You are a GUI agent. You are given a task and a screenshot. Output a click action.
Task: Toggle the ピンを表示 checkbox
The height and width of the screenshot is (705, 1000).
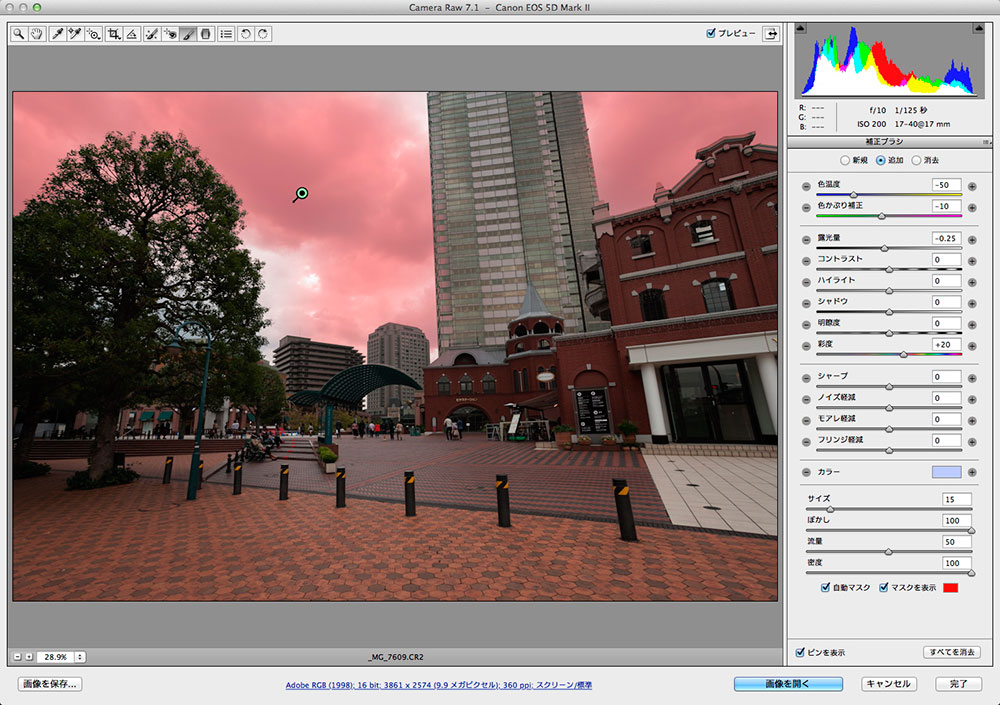(x=800, y=652)
